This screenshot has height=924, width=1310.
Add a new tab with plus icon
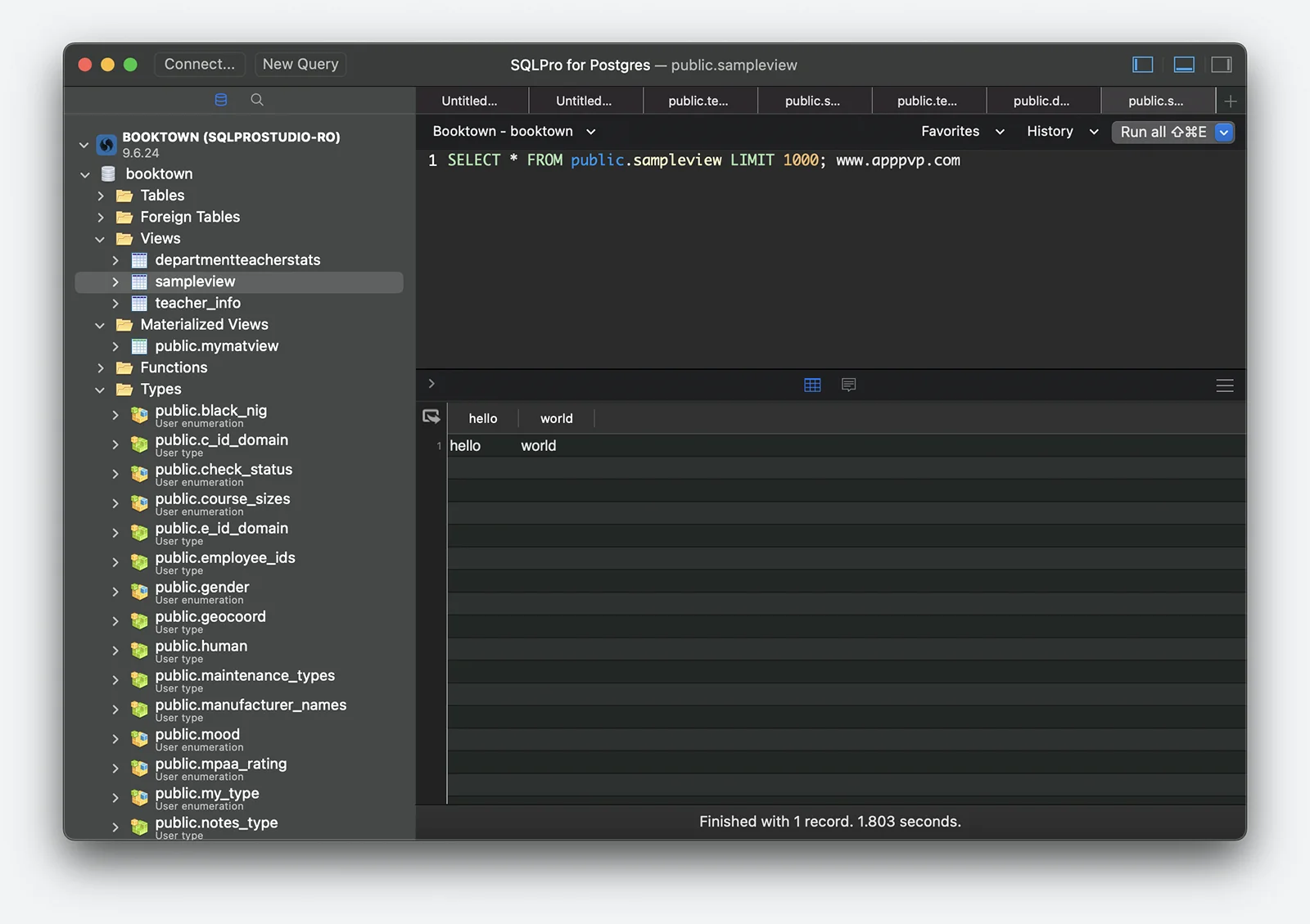[1231, 101]
